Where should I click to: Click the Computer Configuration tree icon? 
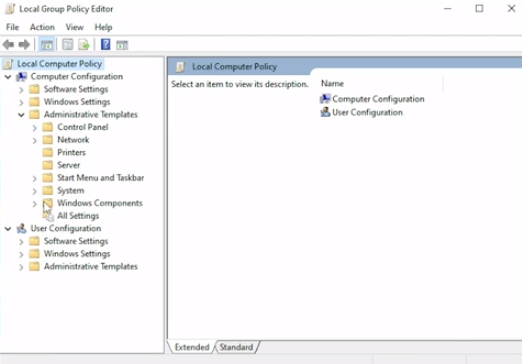point(22,77)
